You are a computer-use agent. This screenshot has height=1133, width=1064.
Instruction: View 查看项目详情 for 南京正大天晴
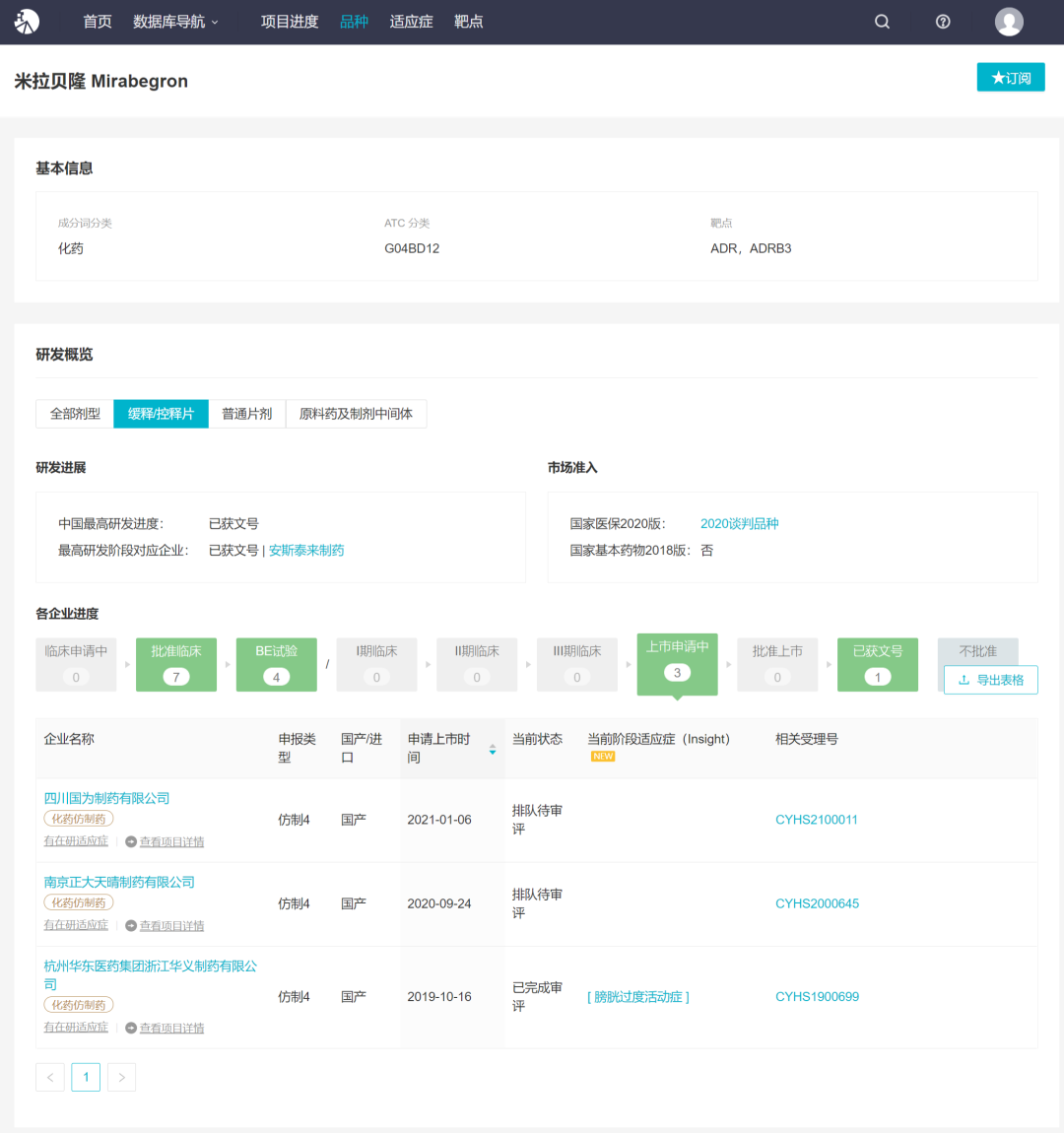(x=172, y=926)
